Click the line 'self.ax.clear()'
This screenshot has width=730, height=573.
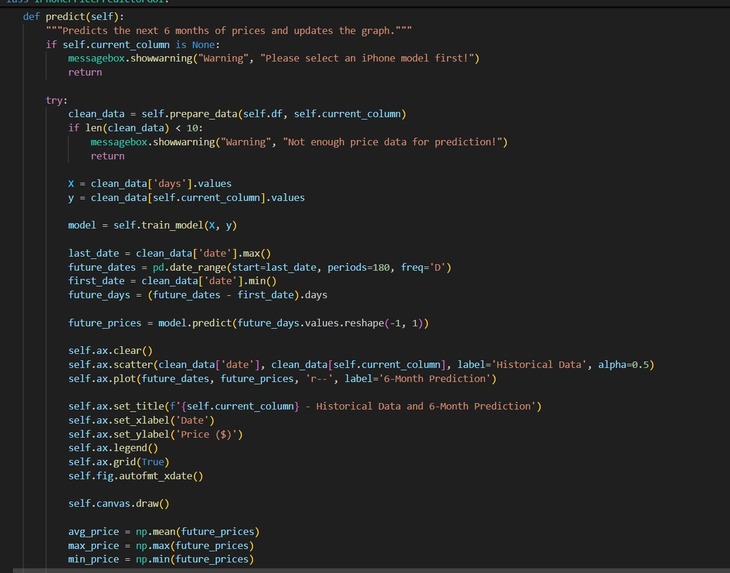coord(110,351)
